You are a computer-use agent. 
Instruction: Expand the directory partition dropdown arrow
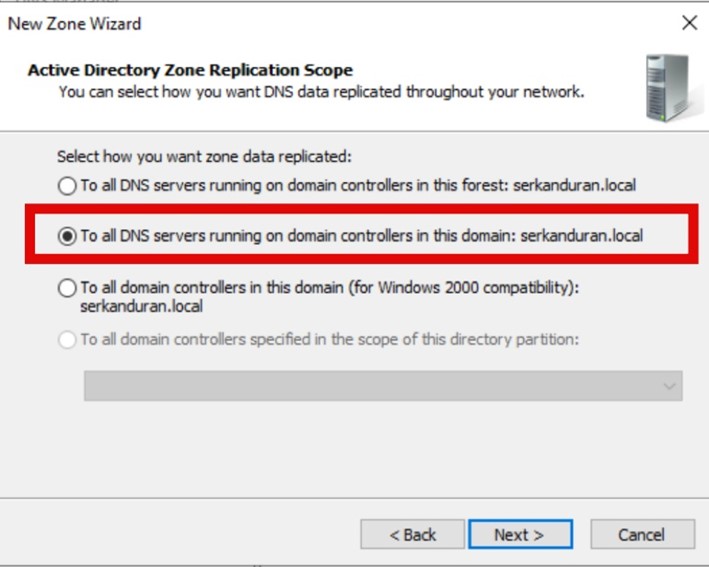(x=669, y=386)
